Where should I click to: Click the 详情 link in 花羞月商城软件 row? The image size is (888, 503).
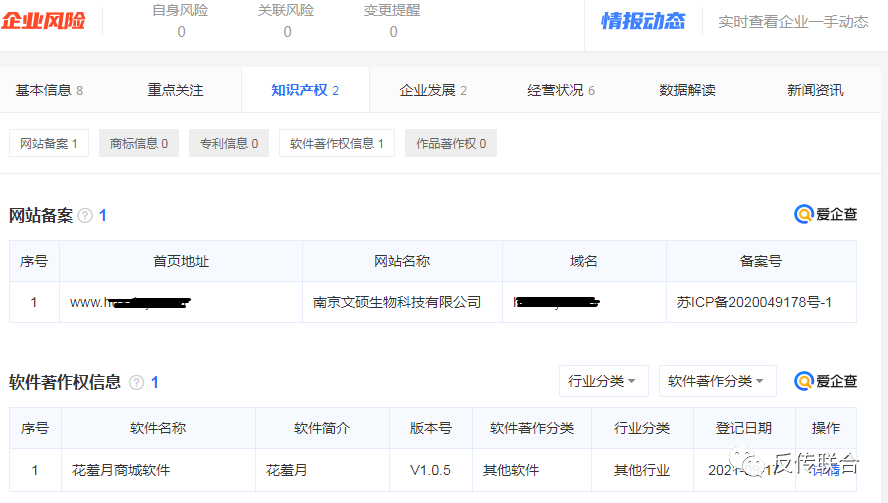(x=826, y=470)
